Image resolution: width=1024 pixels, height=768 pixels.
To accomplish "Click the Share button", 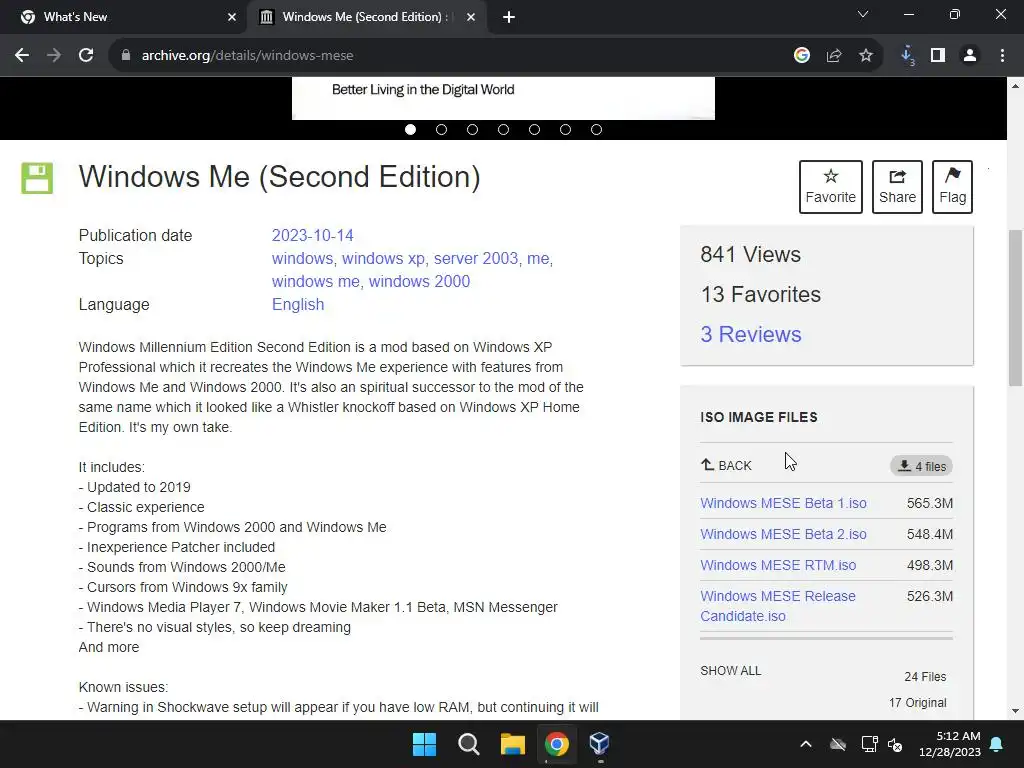I will click(x=897, y=187).
